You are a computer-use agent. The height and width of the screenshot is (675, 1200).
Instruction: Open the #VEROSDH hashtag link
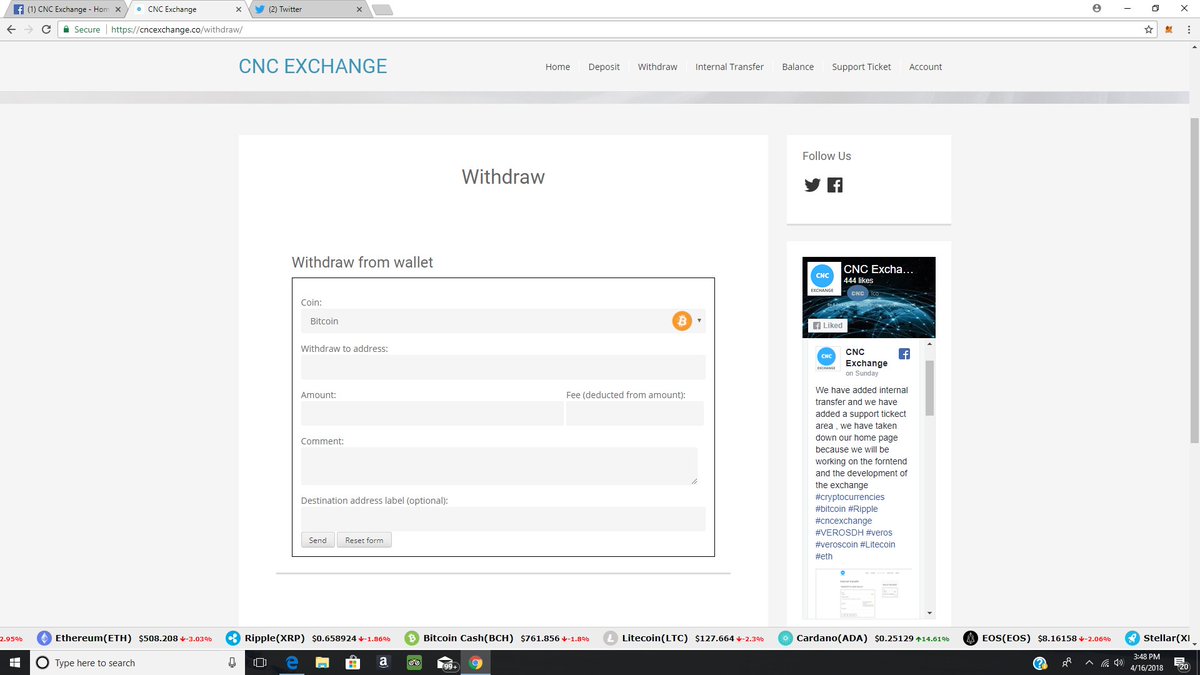[x=839, y=533]
